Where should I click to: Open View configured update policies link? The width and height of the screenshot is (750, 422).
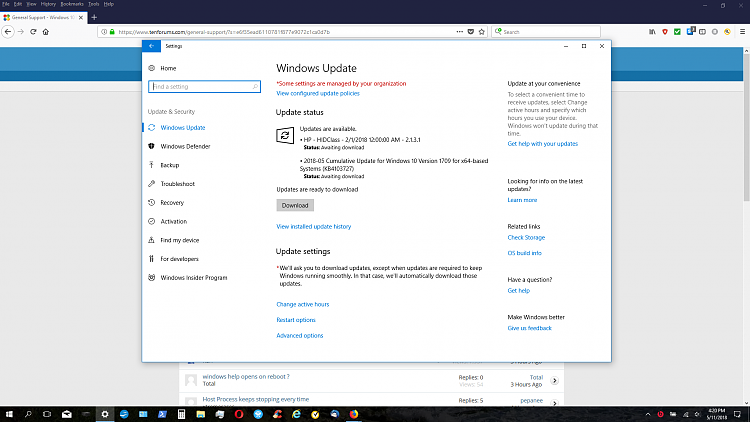(x=318, y=93)
